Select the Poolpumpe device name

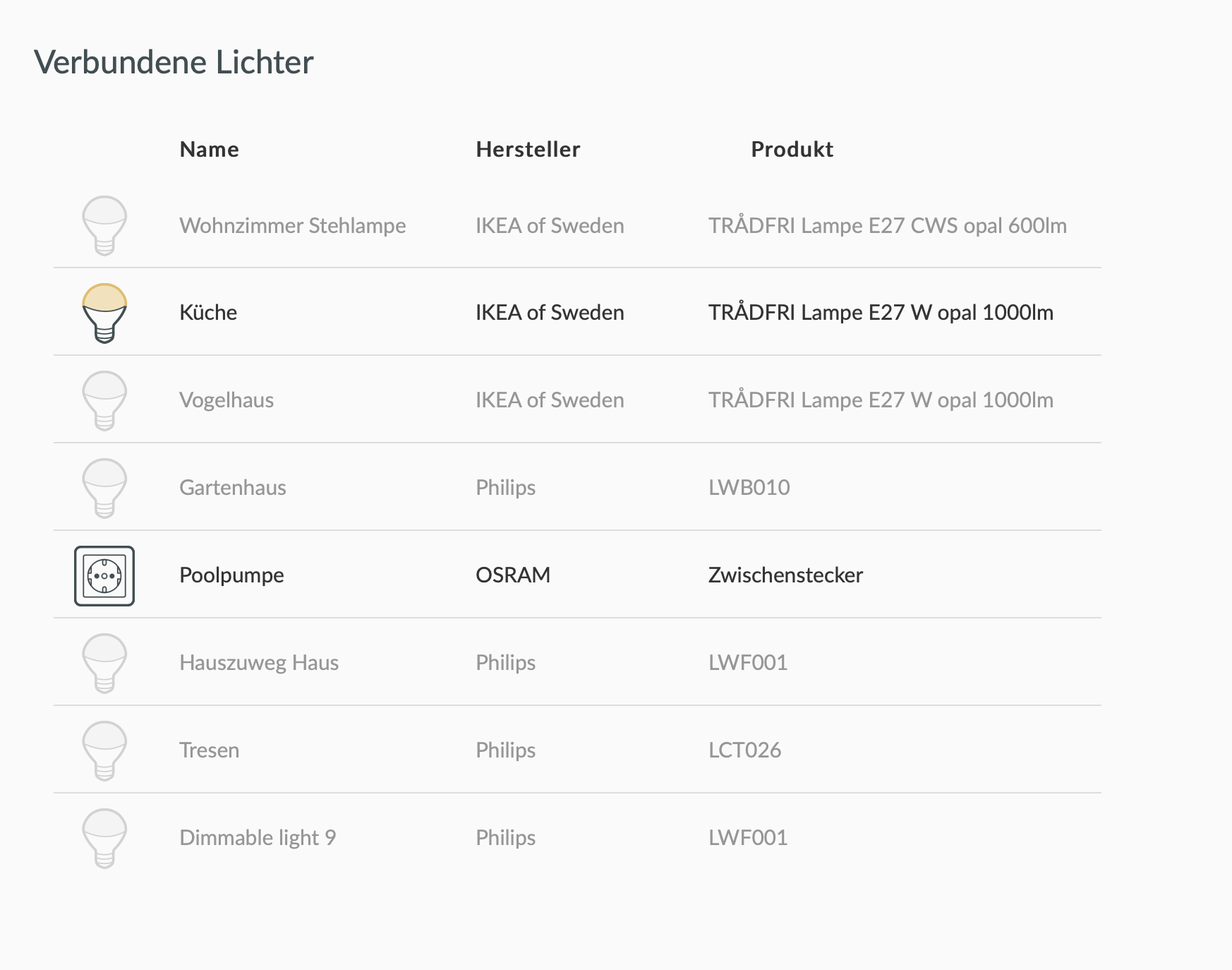pyautogui.click(x=231, y=575)
